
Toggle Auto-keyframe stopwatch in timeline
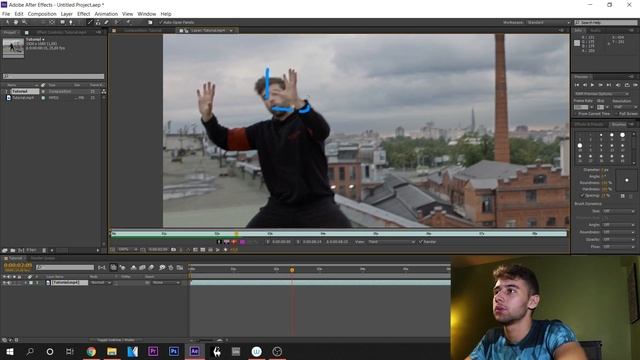(171, 267)
